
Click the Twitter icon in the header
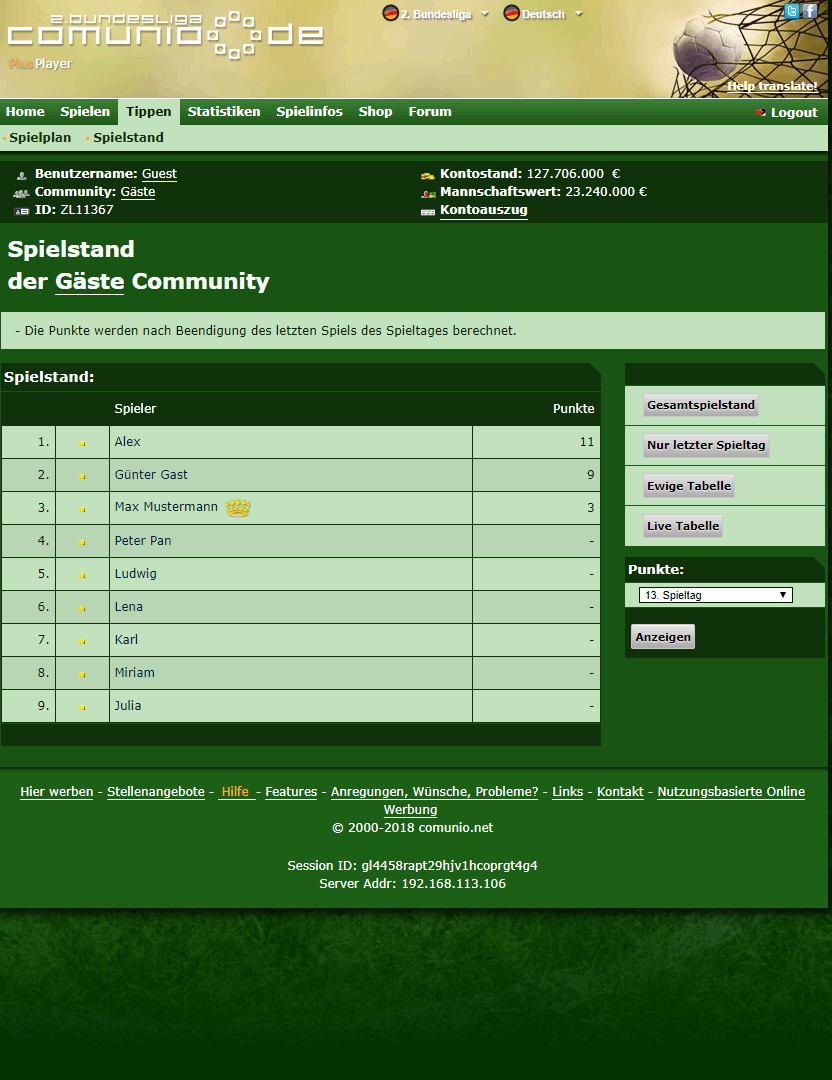click(x=792, y=11)
